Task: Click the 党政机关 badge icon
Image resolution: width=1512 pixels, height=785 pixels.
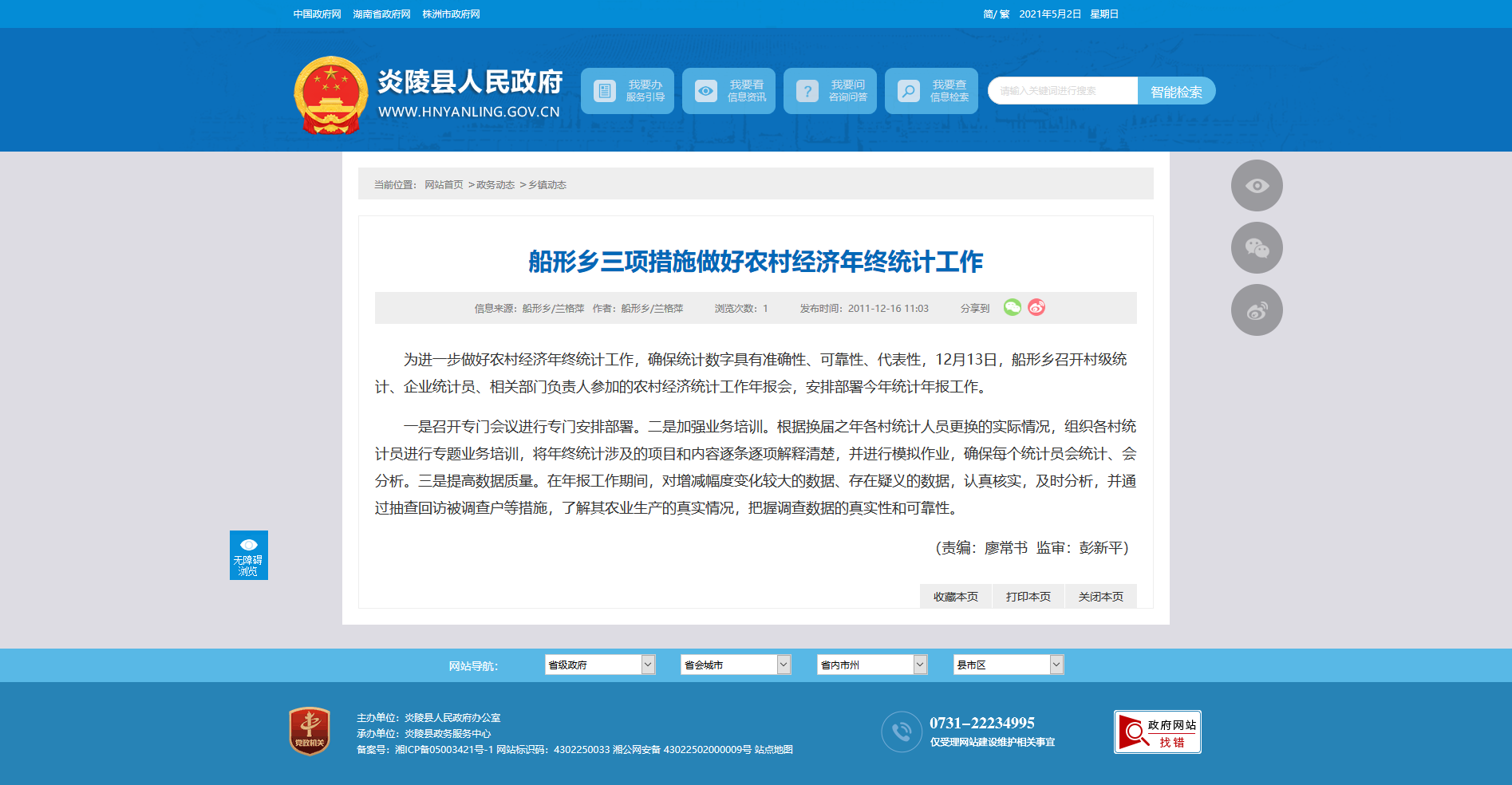Action: 310,731
